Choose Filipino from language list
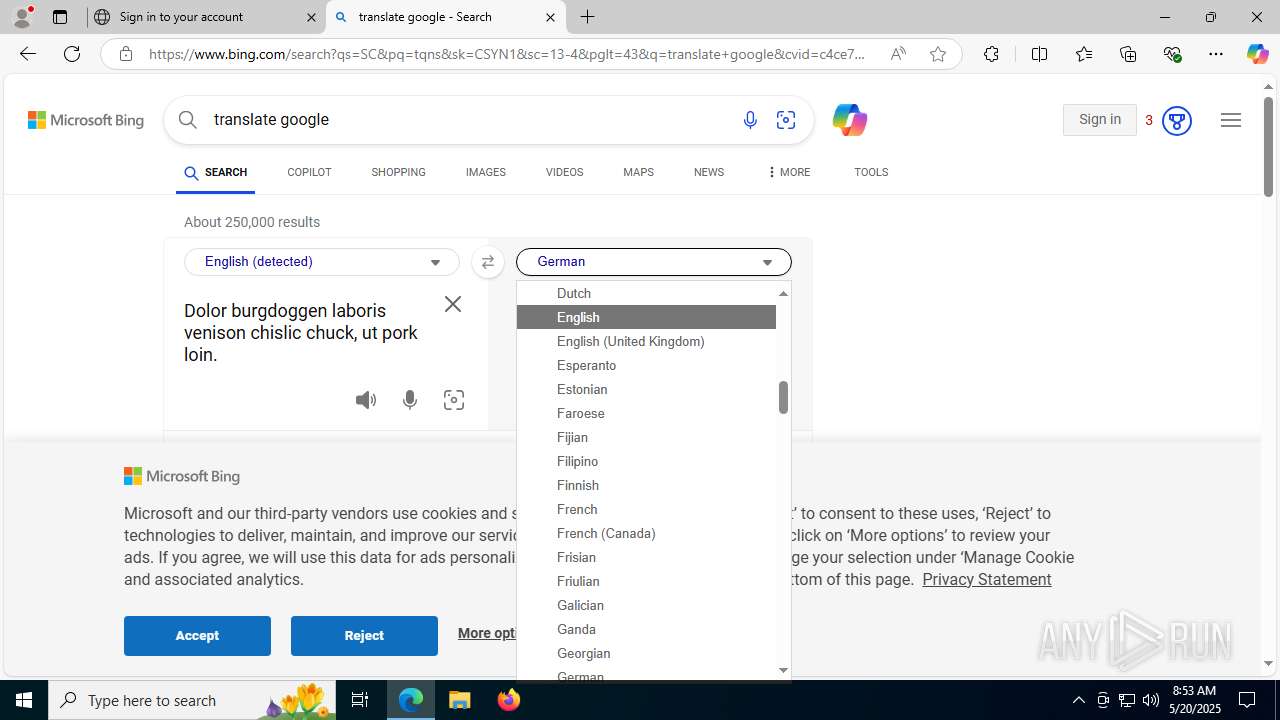 tap(646, 461)
